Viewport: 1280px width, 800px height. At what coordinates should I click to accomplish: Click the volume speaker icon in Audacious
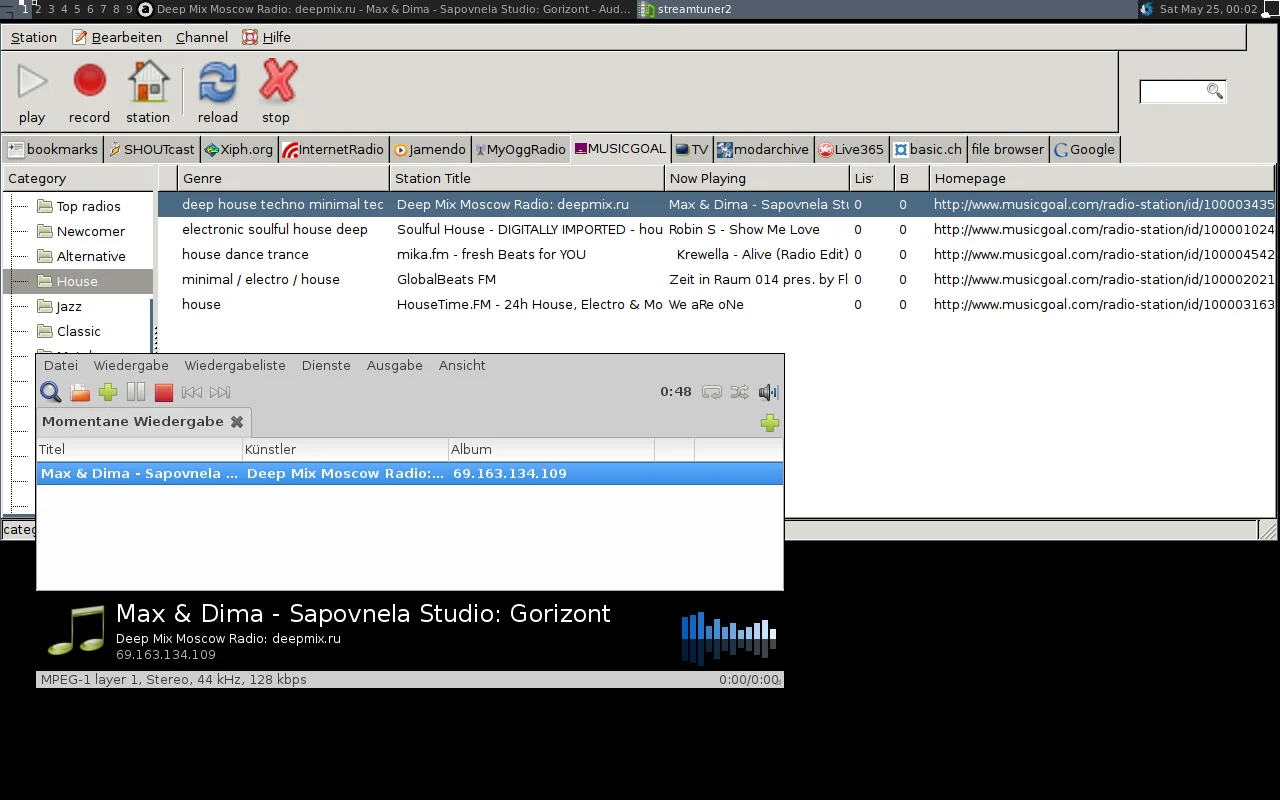[x=768, y=392]
